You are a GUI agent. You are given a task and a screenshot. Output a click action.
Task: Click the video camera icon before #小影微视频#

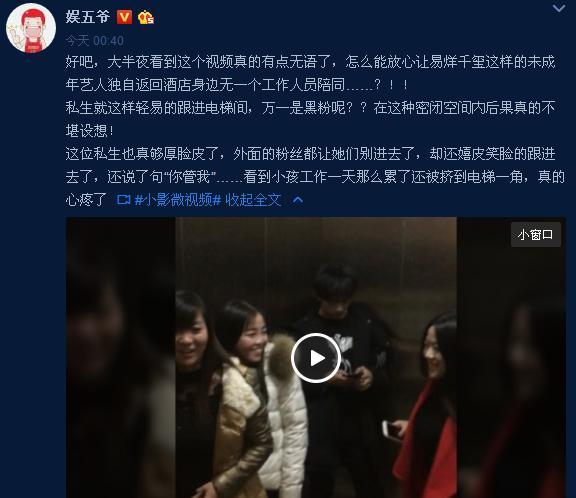point(123,199)
